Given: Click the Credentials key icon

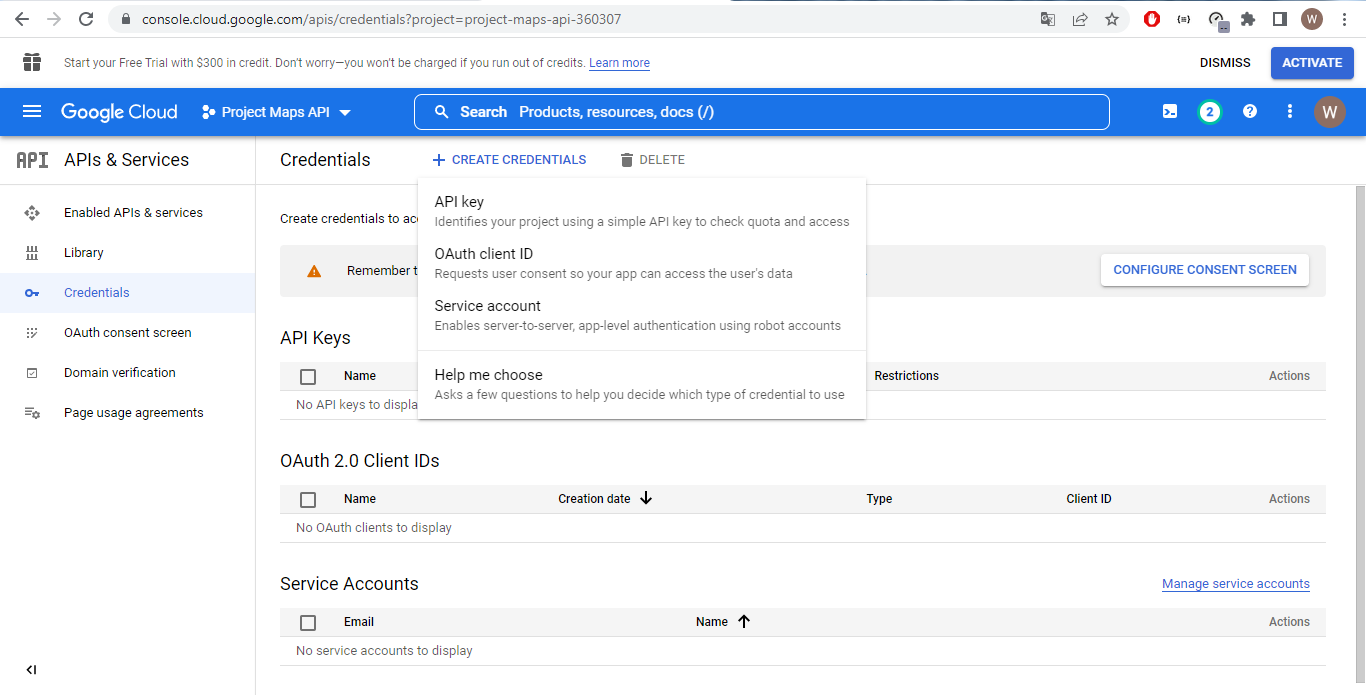Looking at the screenshot, I should (32, 293).
